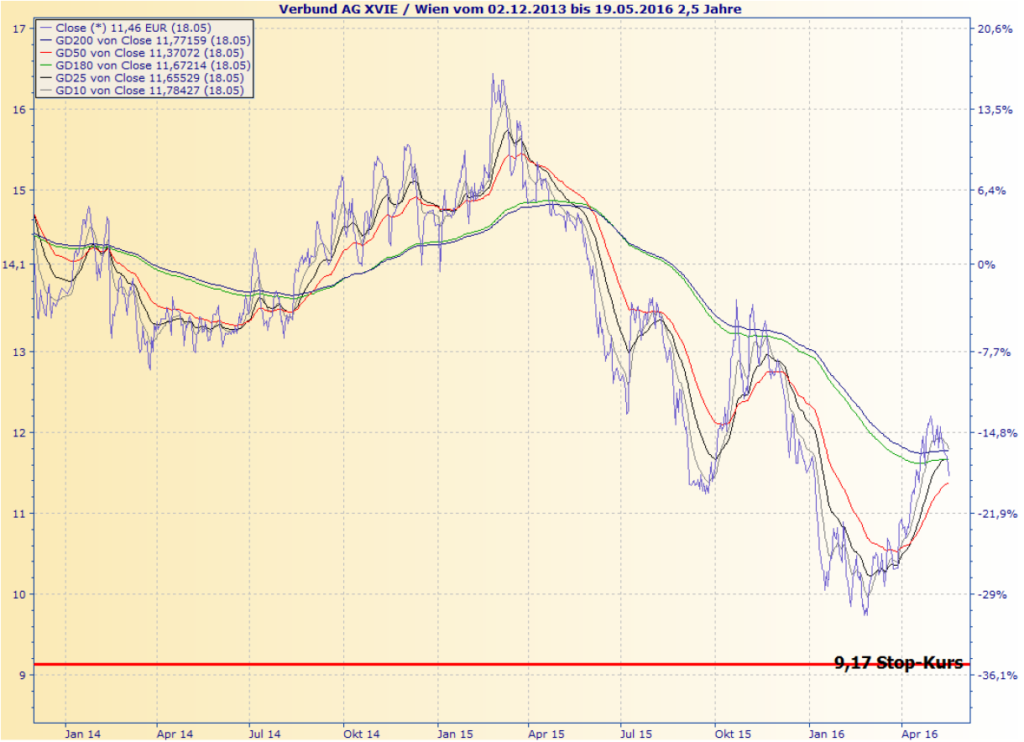Click the '-36,1%' percent axis label

pyautogui.click(x=997, y=675)
